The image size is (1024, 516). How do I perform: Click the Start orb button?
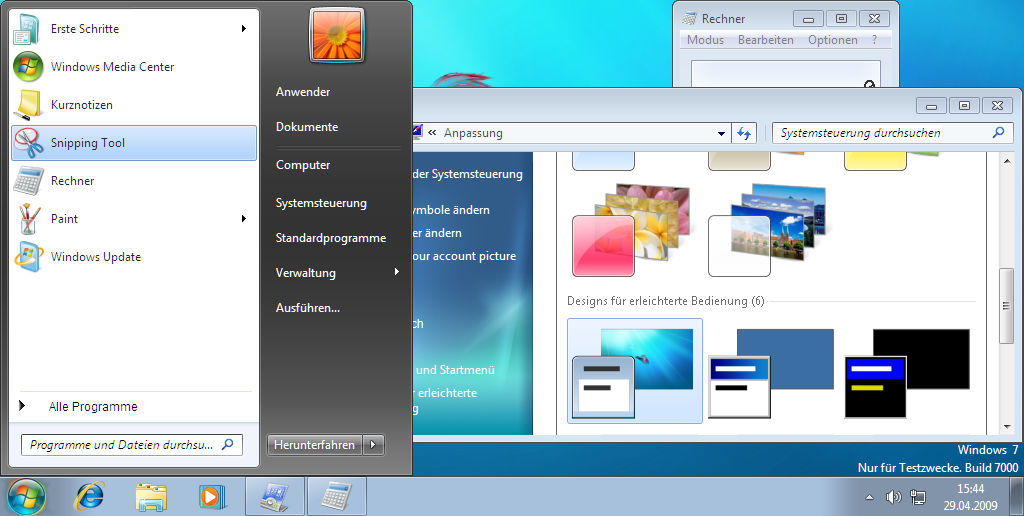26,498
